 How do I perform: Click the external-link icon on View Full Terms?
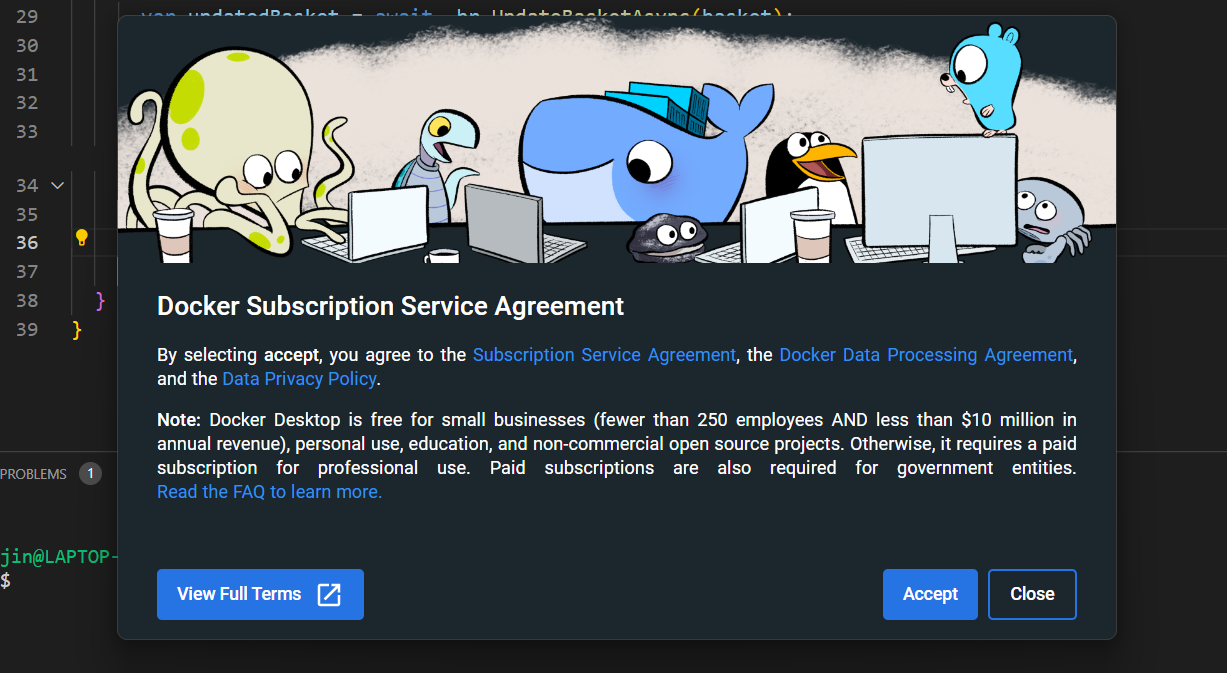[329, 594]
